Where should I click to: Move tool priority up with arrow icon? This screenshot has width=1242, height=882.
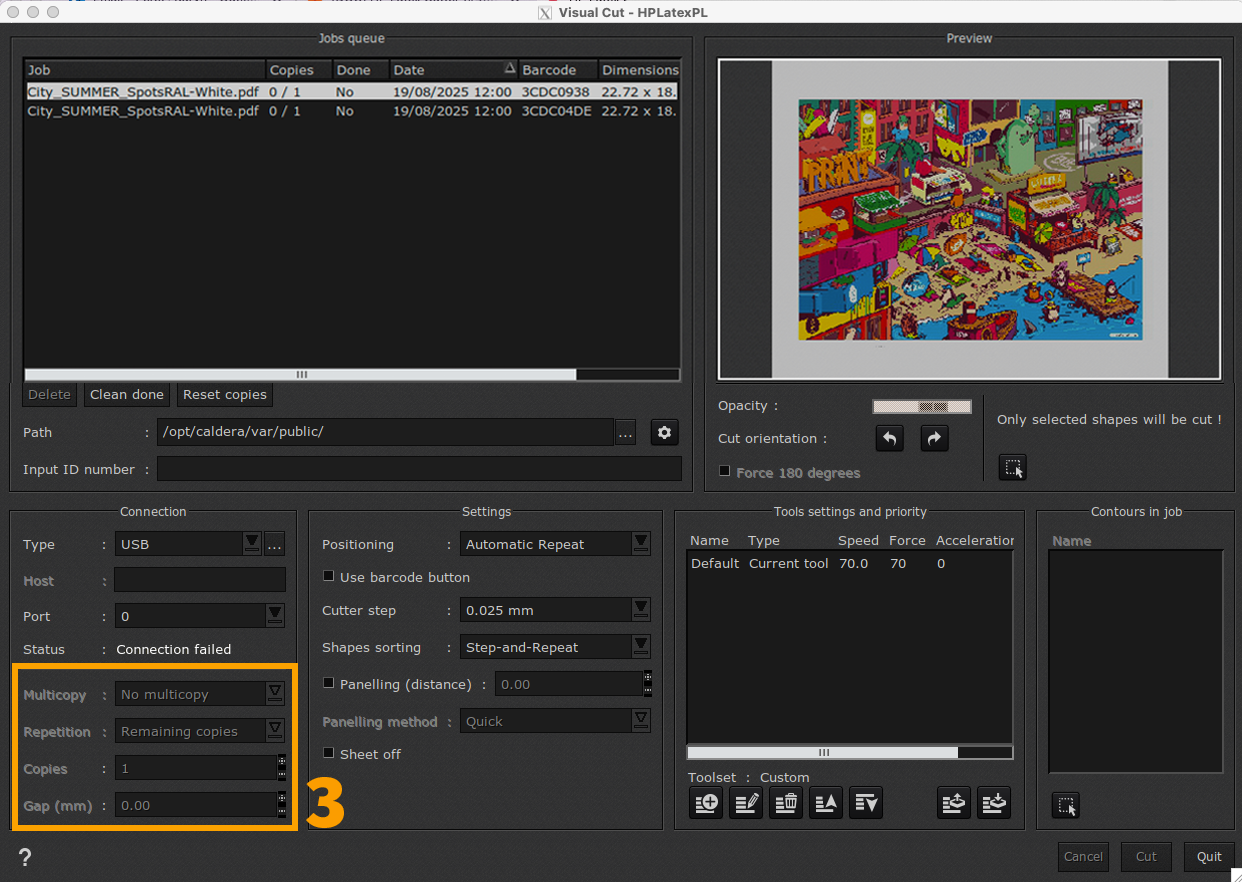tap(826, 803)
